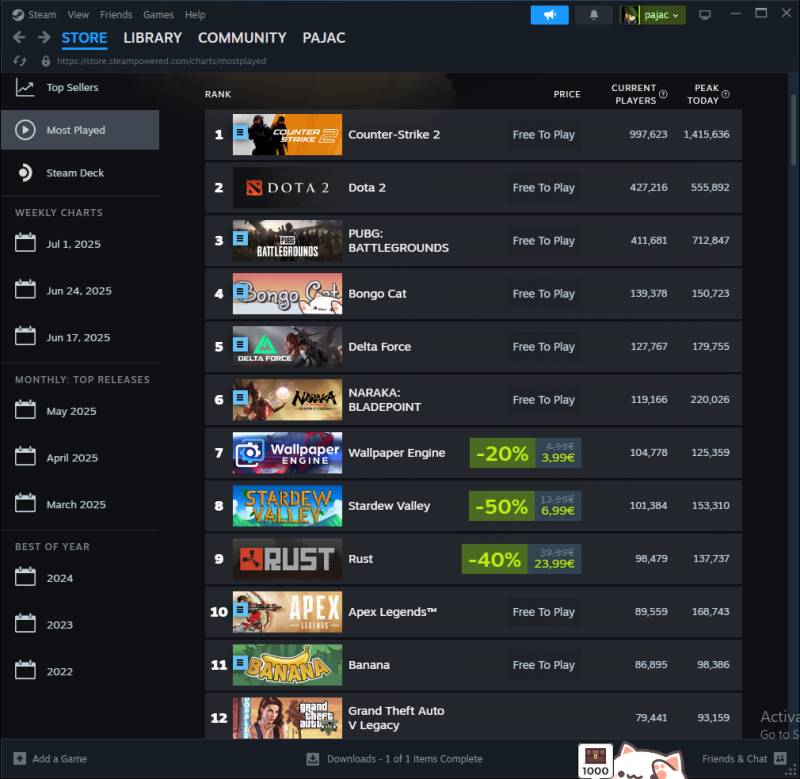Click Free To Play button for Dota 2

[543, 188]
